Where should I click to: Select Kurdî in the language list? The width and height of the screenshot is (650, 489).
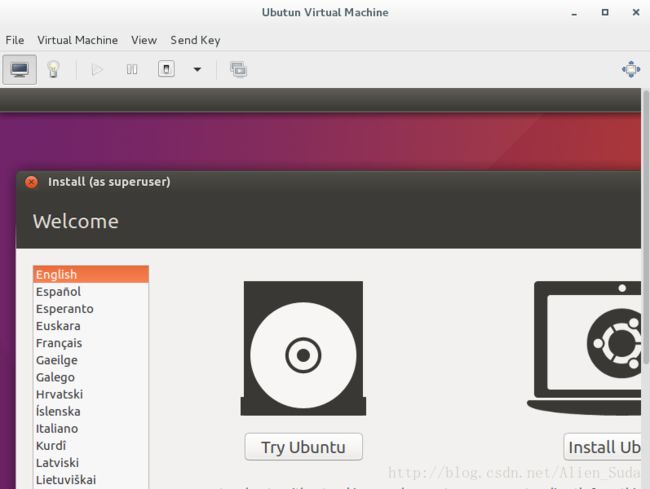click(91, 445)
